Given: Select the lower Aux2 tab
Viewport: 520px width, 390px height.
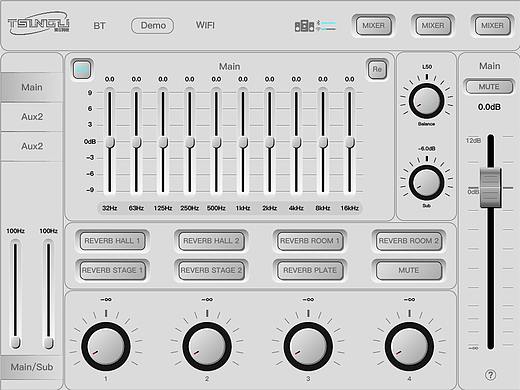Looking at the screenshot, I should (32, 146).
